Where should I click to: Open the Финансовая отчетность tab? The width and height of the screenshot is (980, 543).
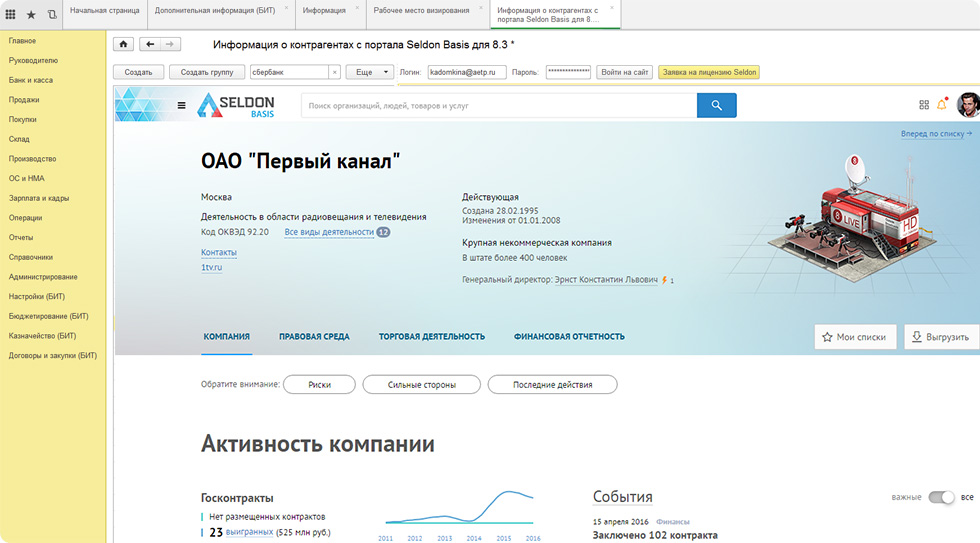569,337
